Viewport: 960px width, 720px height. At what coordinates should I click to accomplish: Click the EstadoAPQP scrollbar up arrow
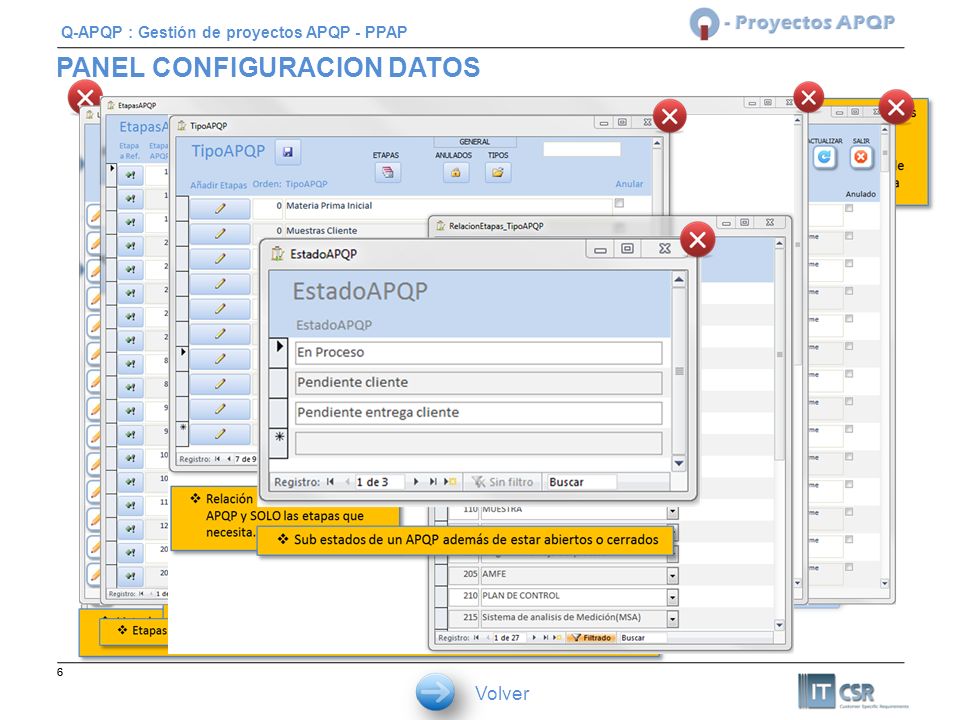pos(678,280)
